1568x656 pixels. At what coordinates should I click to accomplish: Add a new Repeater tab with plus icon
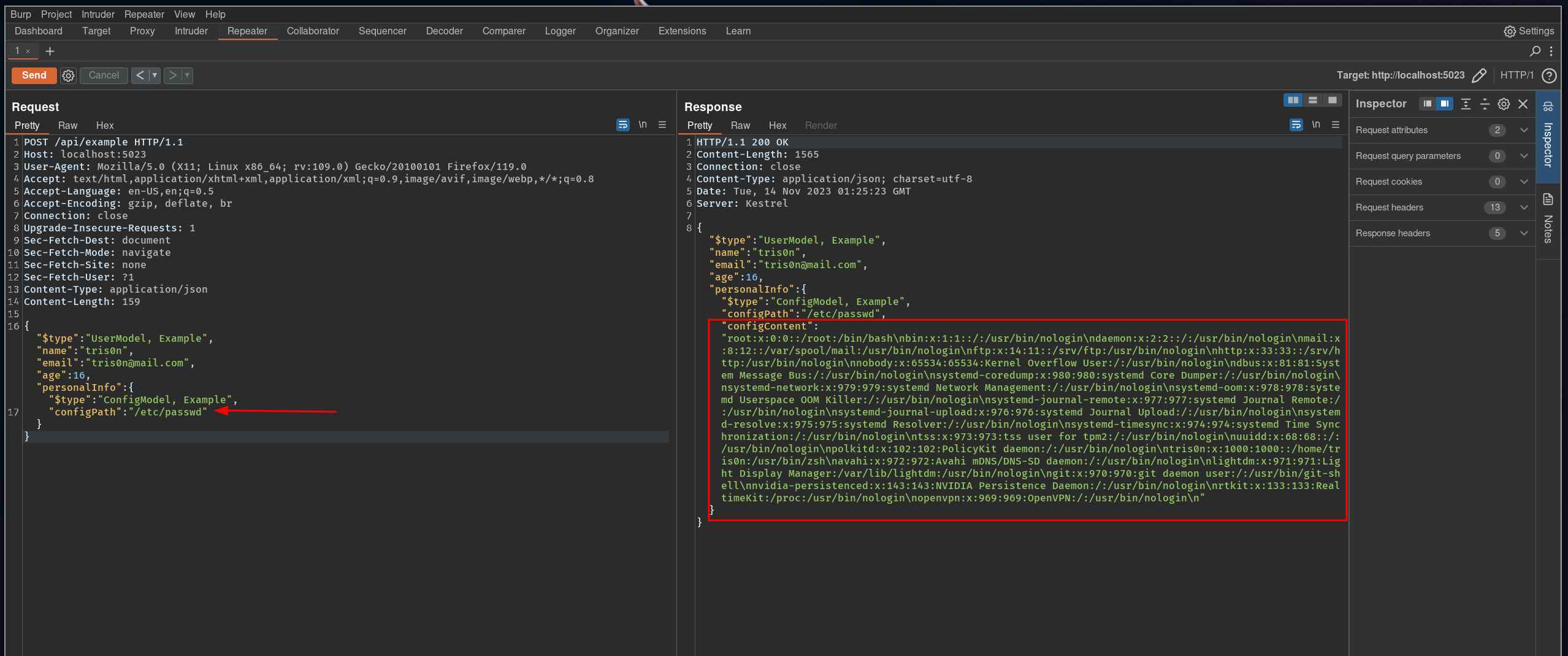(50, 51)
